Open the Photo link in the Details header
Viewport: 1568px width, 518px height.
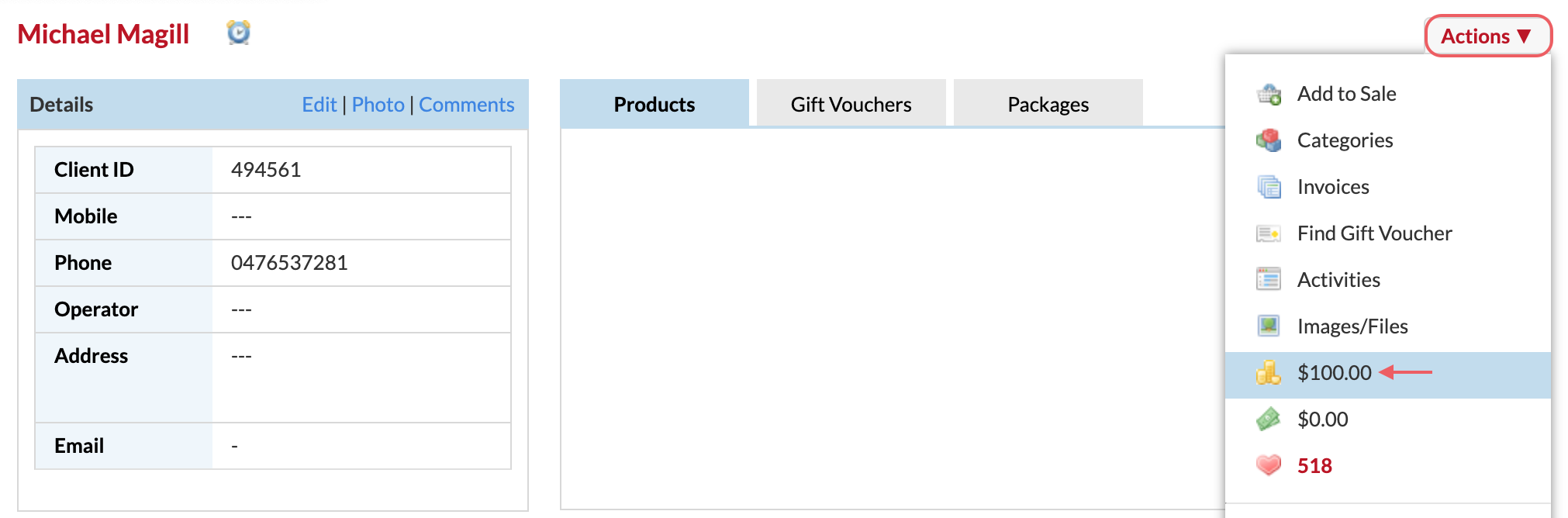pos(378,105)
